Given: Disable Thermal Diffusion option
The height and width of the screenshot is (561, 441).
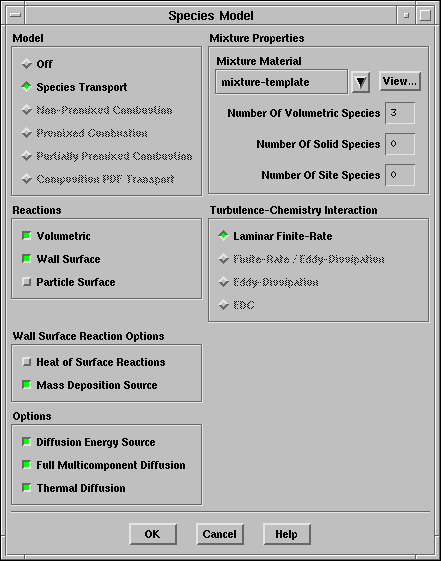Looking at the screenshot, I should (x=26, y=488).
